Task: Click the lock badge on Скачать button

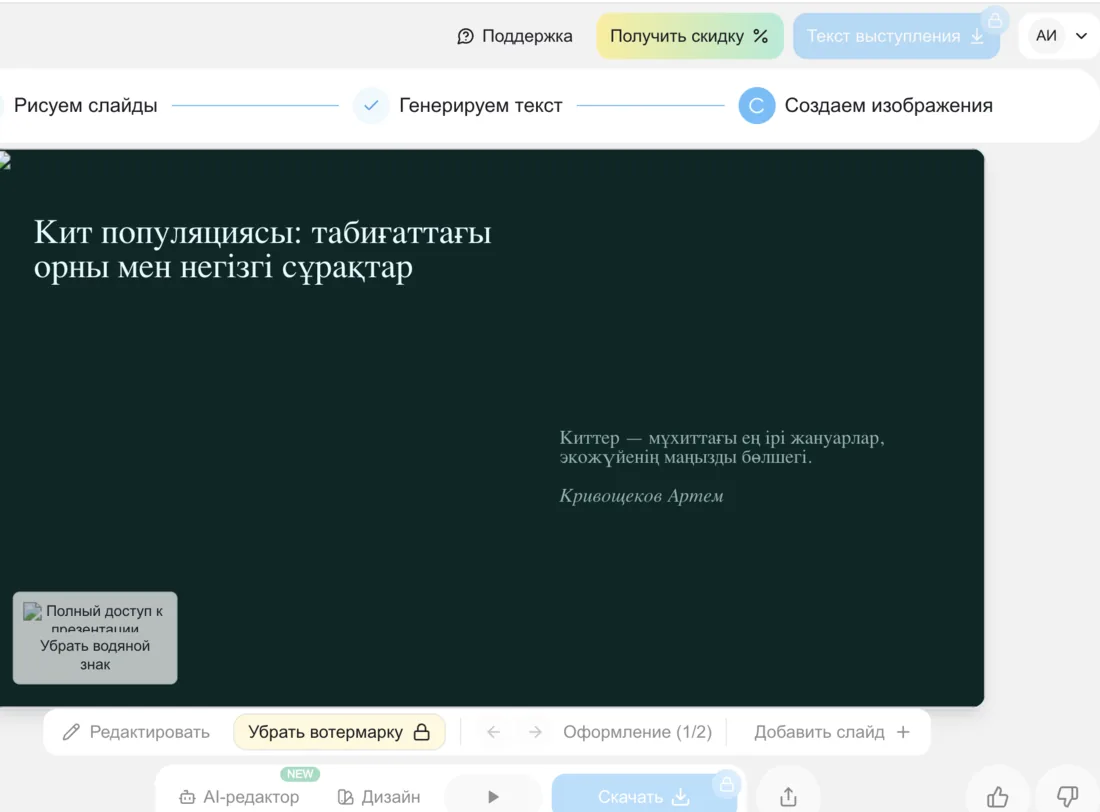Action: [727, 784]
